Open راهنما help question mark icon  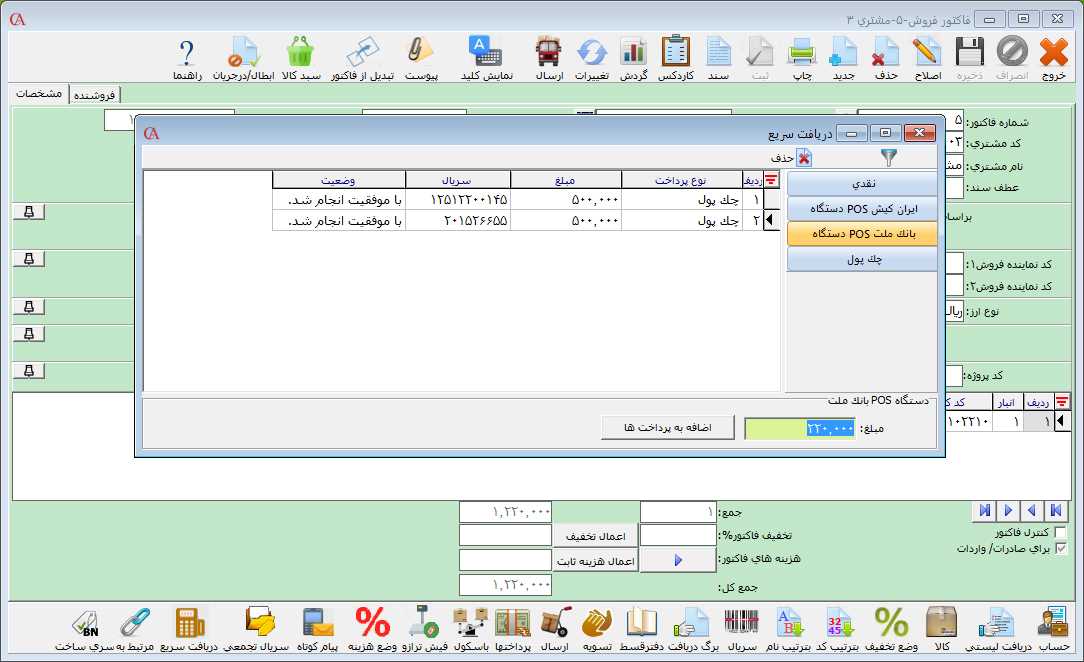pos(187,57)
